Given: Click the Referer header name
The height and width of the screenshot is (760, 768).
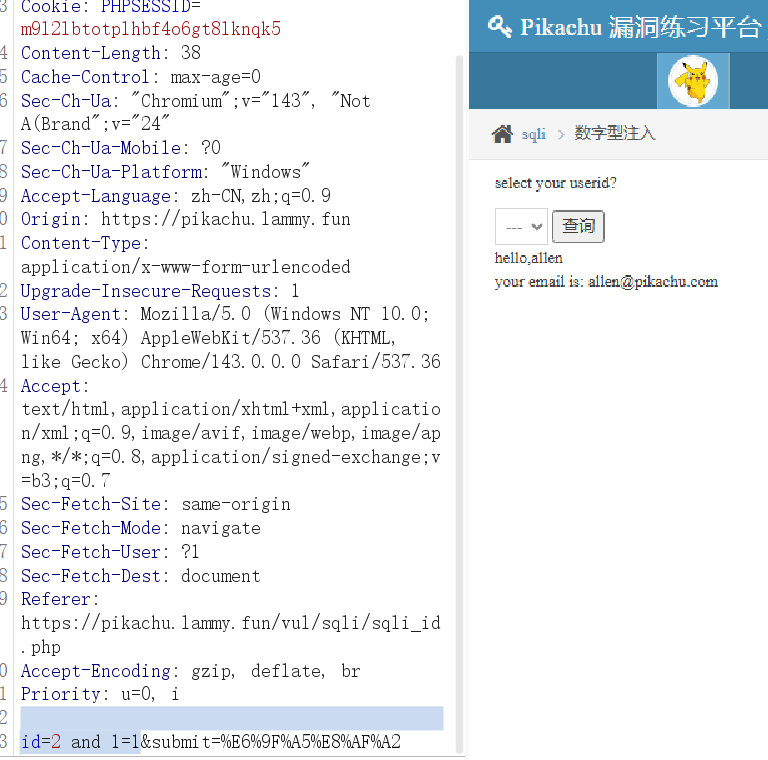Looking at the screenshot, I should (58, 599).
